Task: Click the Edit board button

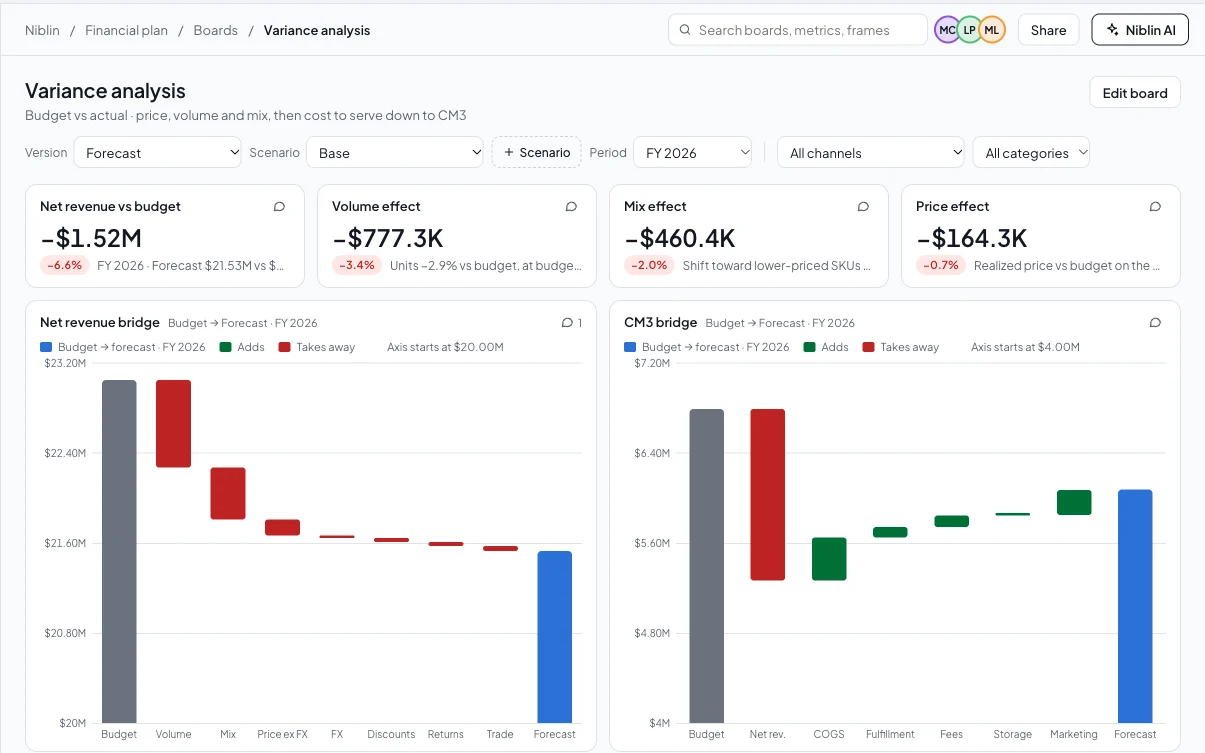Action: [1135, 93]
